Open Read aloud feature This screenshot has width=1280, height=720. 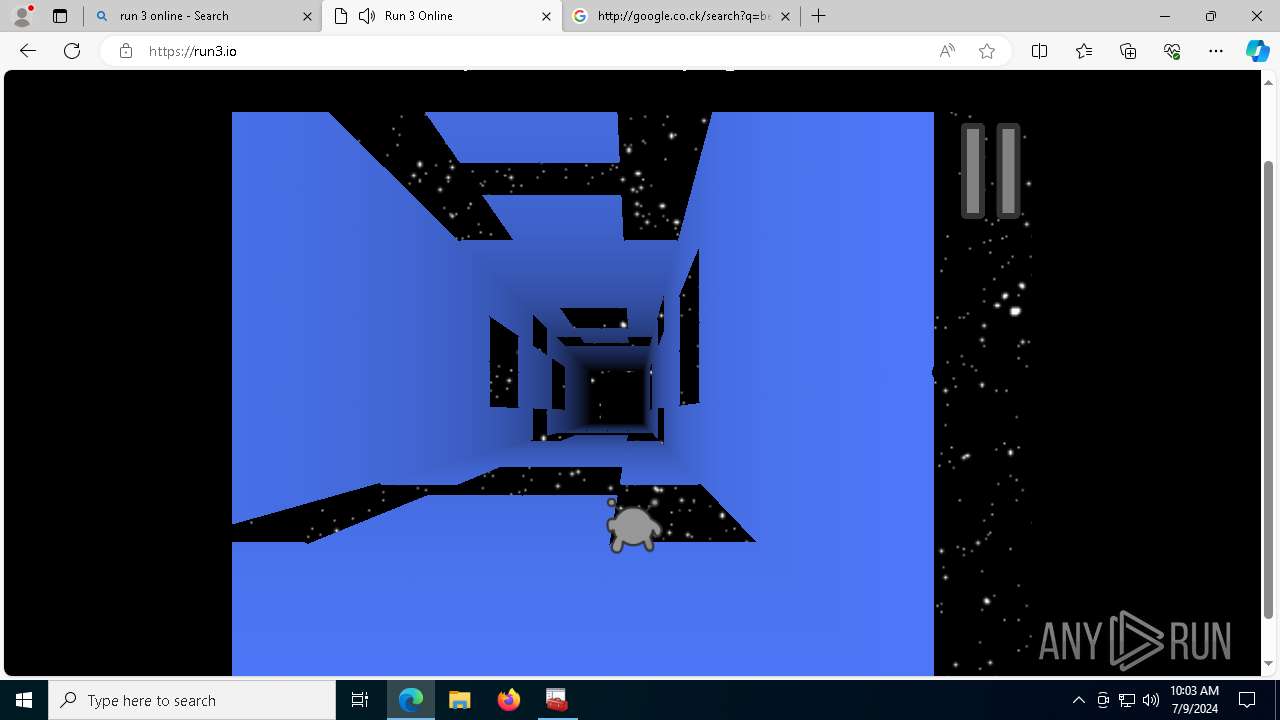(947, 51)
